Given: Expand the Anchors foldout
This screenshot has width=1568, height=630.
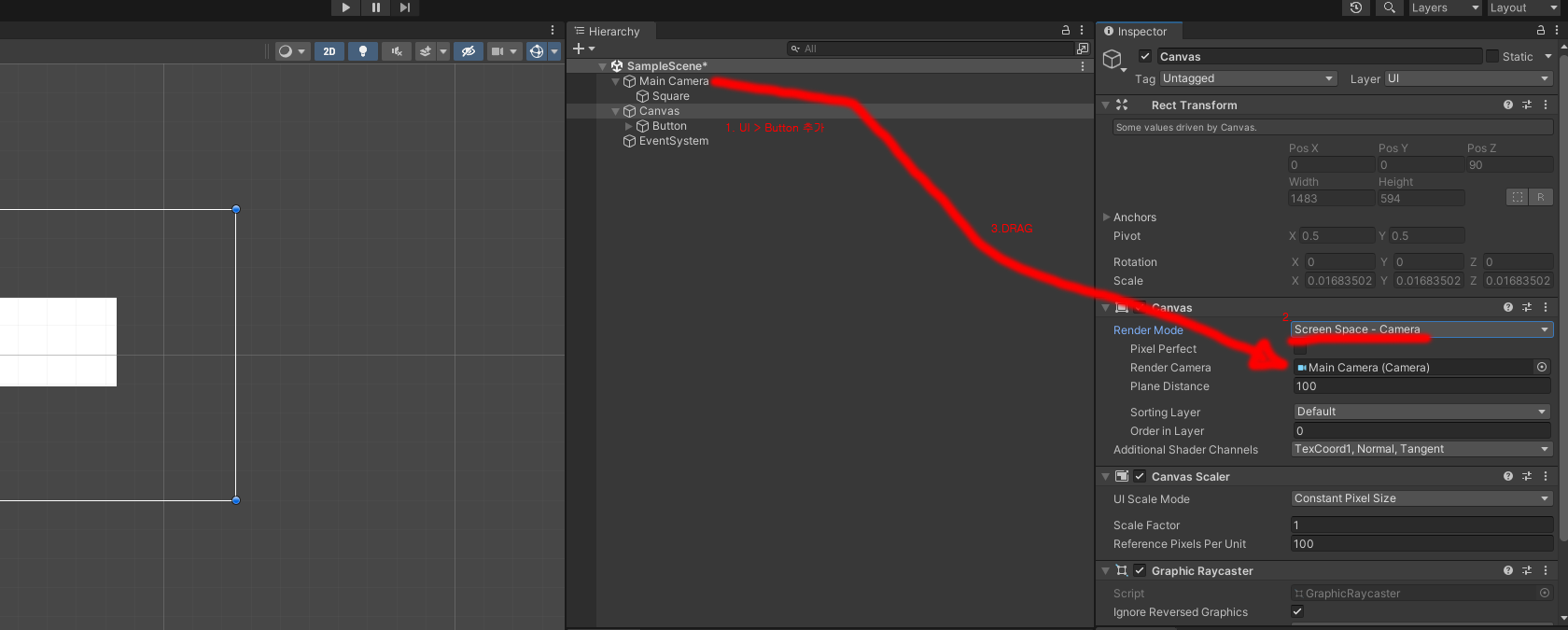Looking at the screenshot, I should coord(1107,217).
